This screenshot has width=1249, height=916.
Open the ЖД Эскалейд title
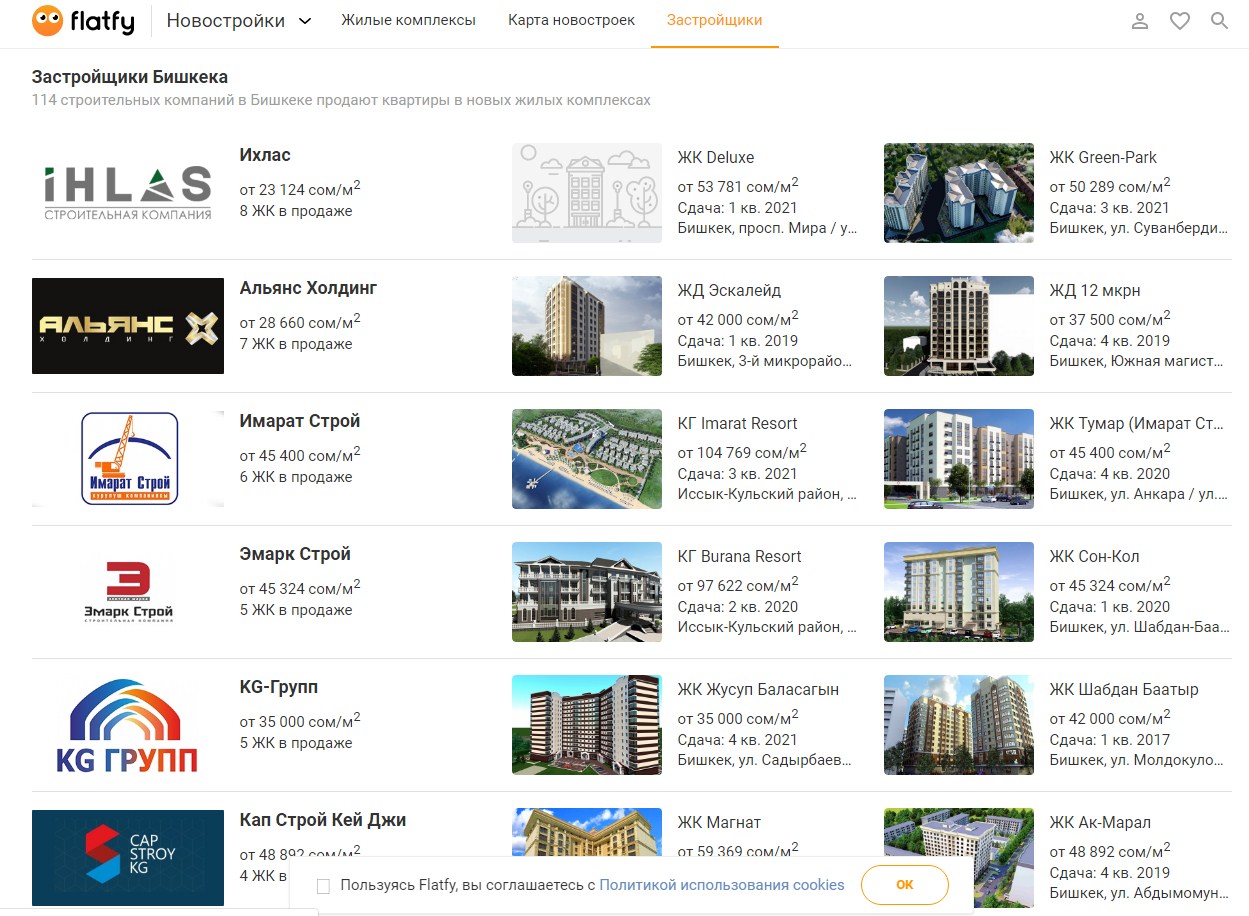(729, 290)
